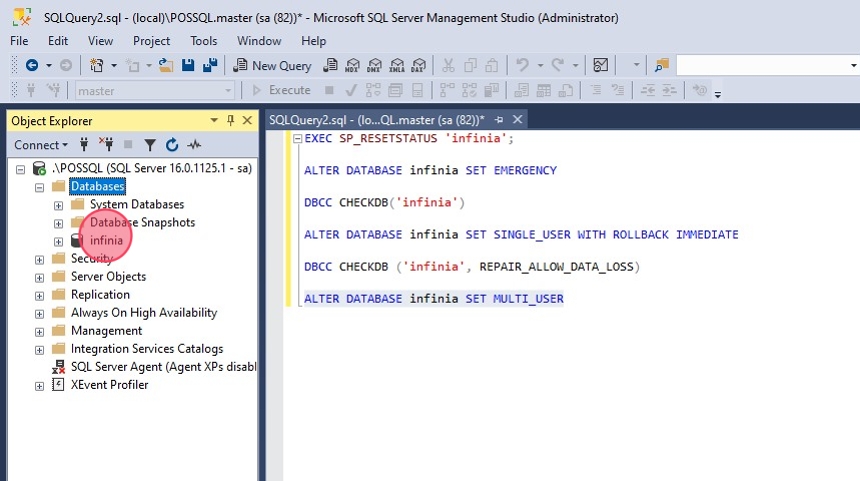Click the Open File folder icon
The width and height of the screenshot is (860, 481).
tap(166, 65)
